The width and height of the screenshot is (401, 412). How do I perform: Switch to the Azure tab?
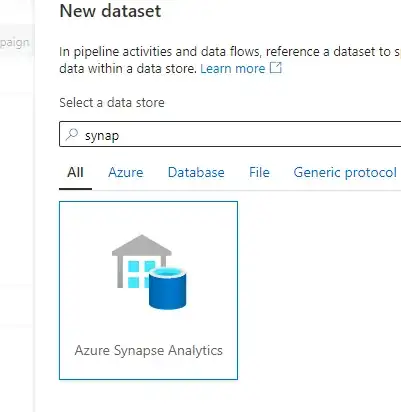click(126, 172)
